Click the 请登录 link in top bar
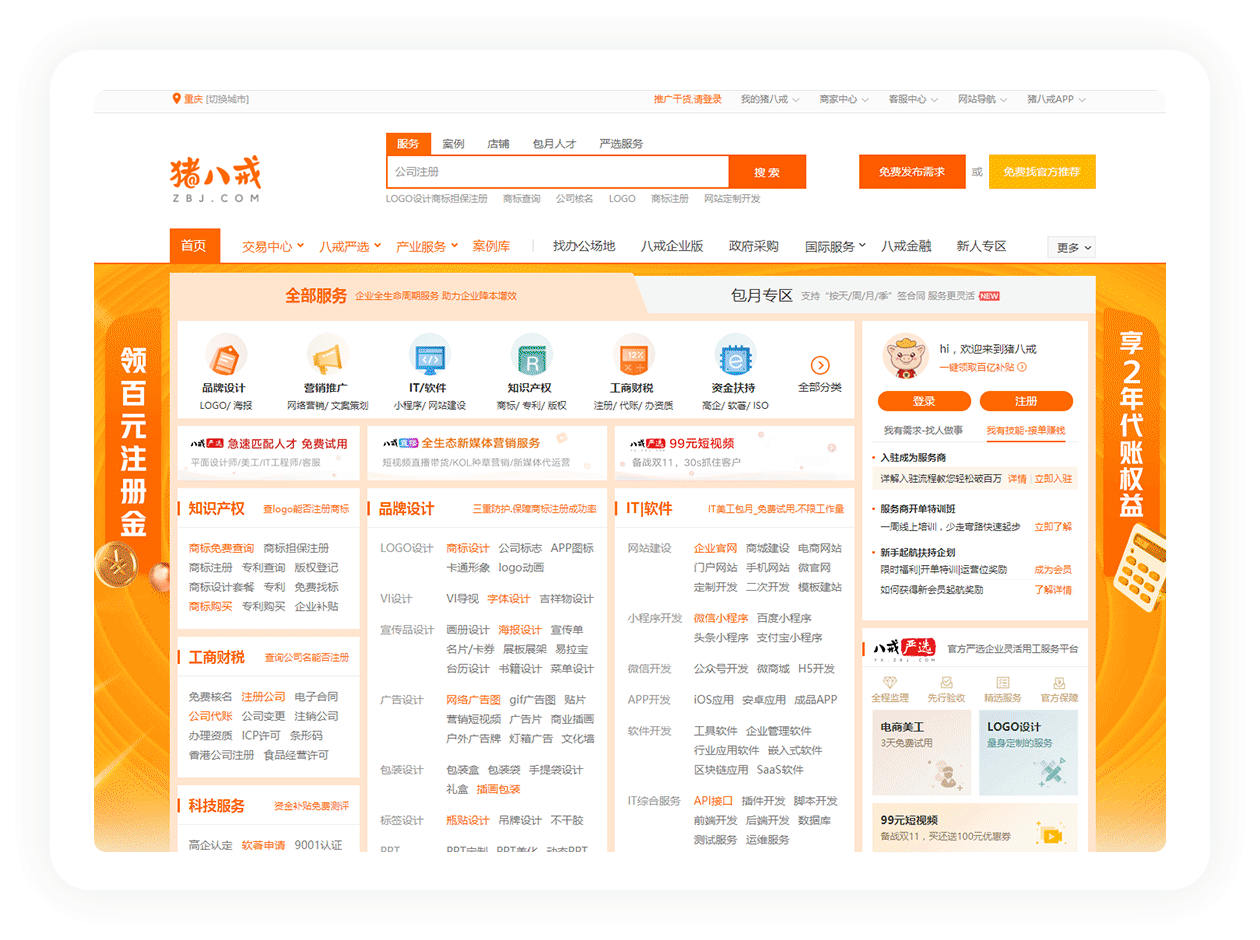Viewport: 1260px width, 940px height. (707, 100)
